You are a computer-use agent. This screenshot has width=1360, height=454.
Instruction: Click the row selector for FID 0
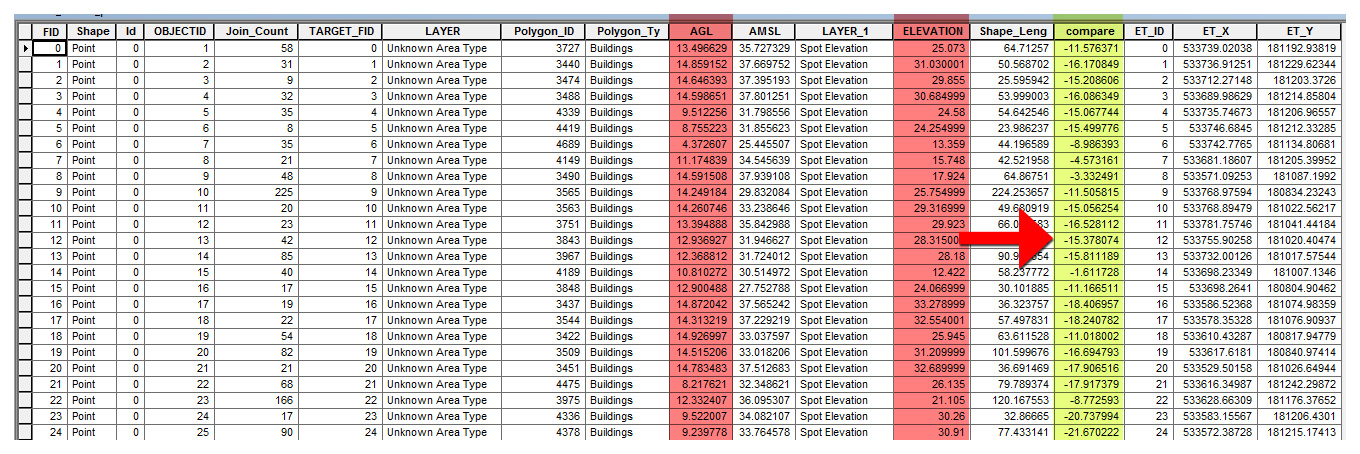25,48
